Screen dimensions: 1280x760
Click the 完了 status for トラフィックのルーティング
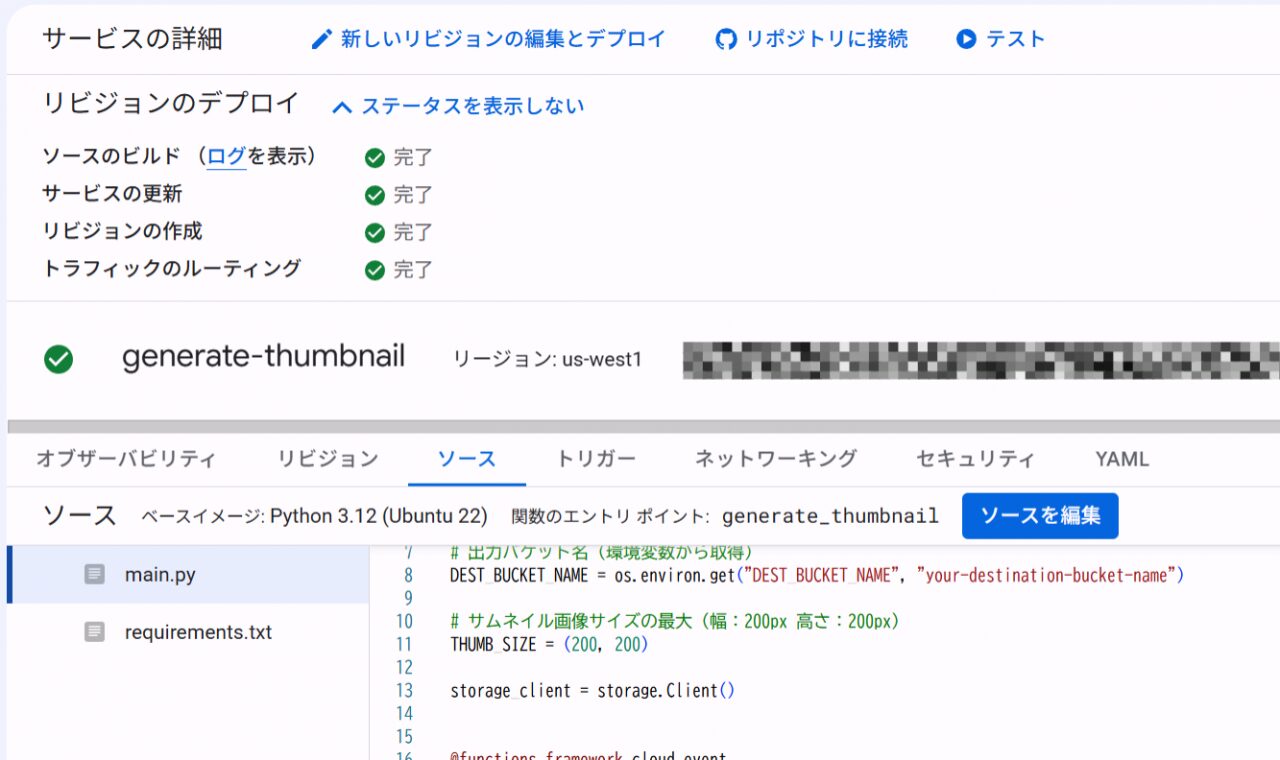[413, 269]
